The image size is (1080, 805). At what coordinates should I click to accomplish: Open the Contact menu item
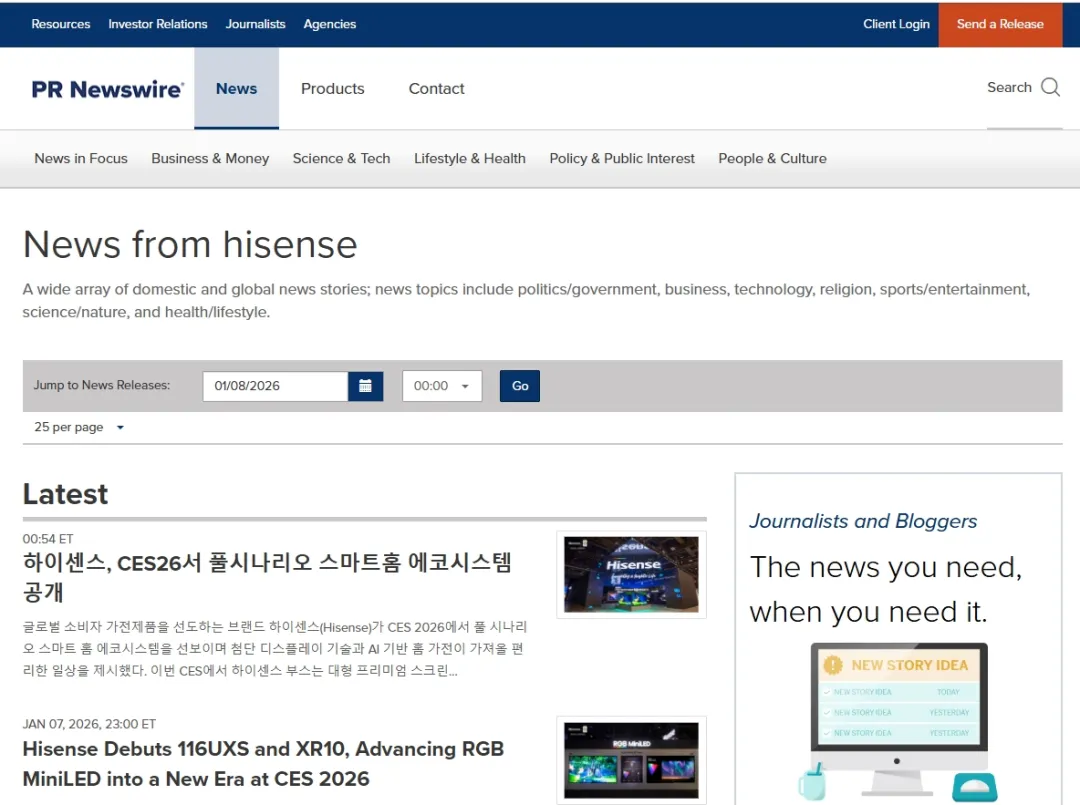(436, 89)
